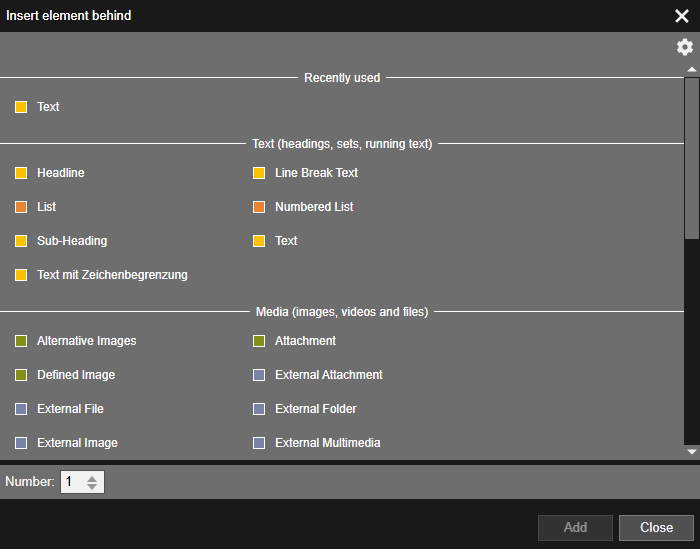Select Text under Recently used
700x549 pixels.
tap(48, 107)
